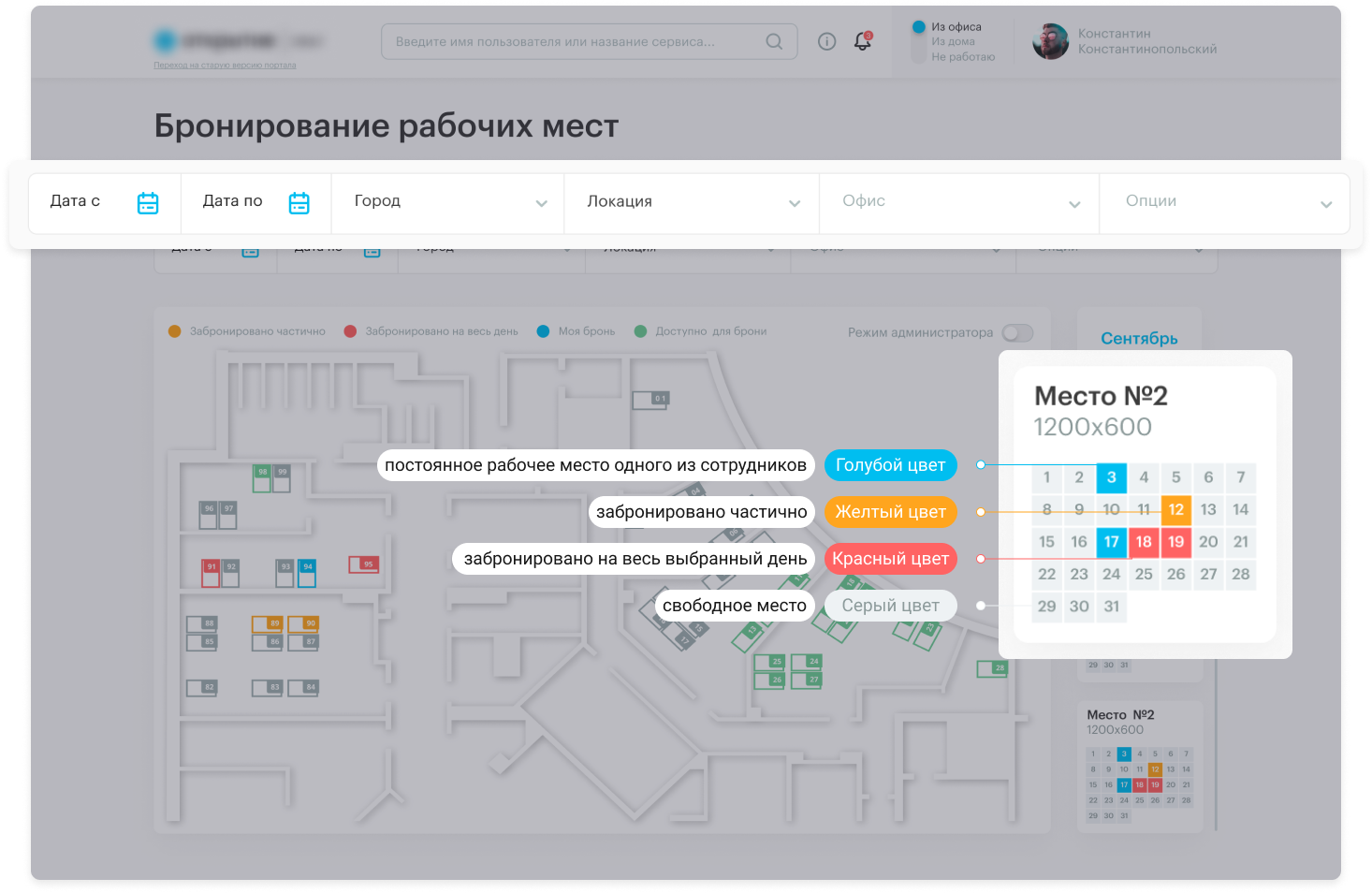The width and height of the screenshot is (1372, 893).
Task: Click the search magnifier icon
Action: [x=774, y=42]
